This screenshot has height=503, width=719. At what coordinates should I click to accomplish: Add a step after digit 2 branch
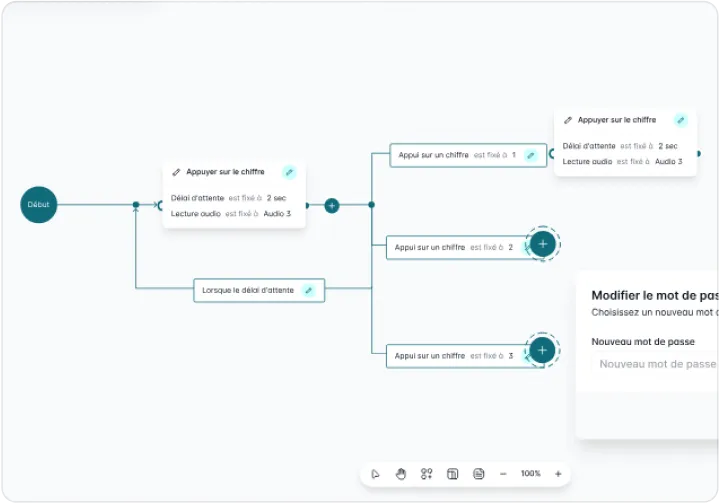(x=542, y=243)
